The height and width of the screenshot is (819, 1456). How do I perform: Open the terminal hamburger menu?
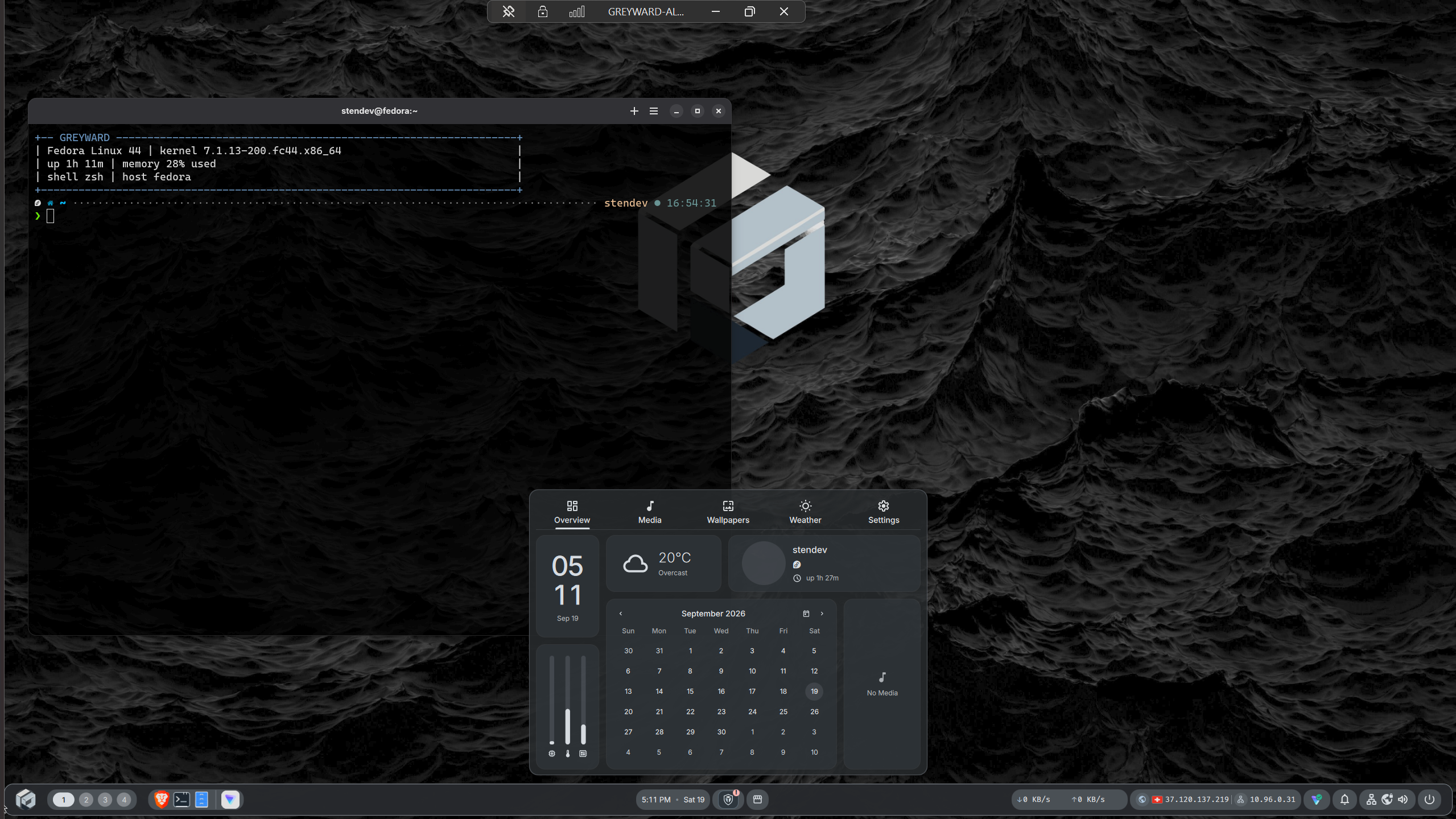tap(654, 111)
